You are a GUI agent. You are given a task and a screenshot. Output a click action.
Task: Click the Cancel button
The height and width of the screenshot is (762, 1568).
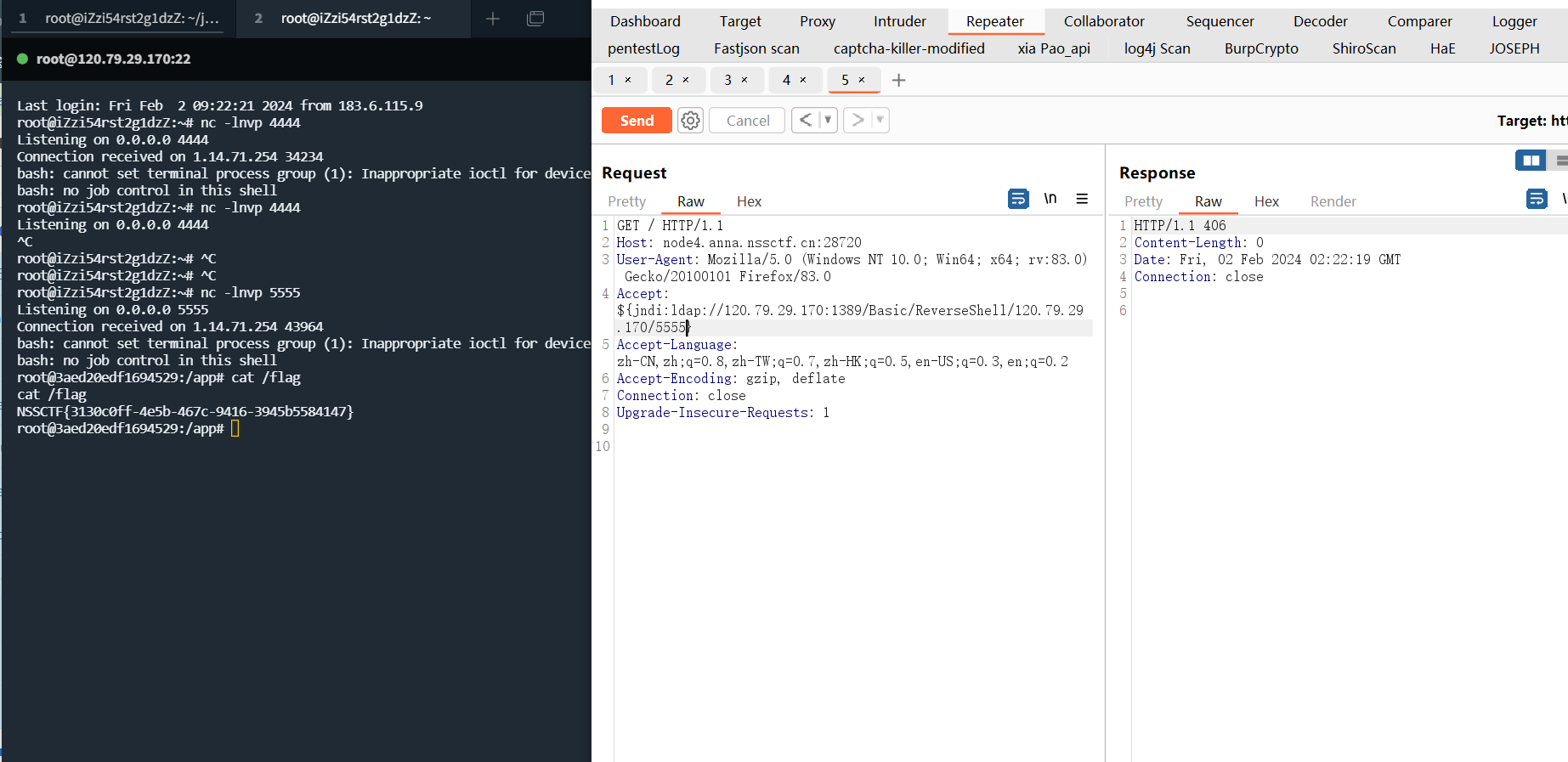coord(747,121)
